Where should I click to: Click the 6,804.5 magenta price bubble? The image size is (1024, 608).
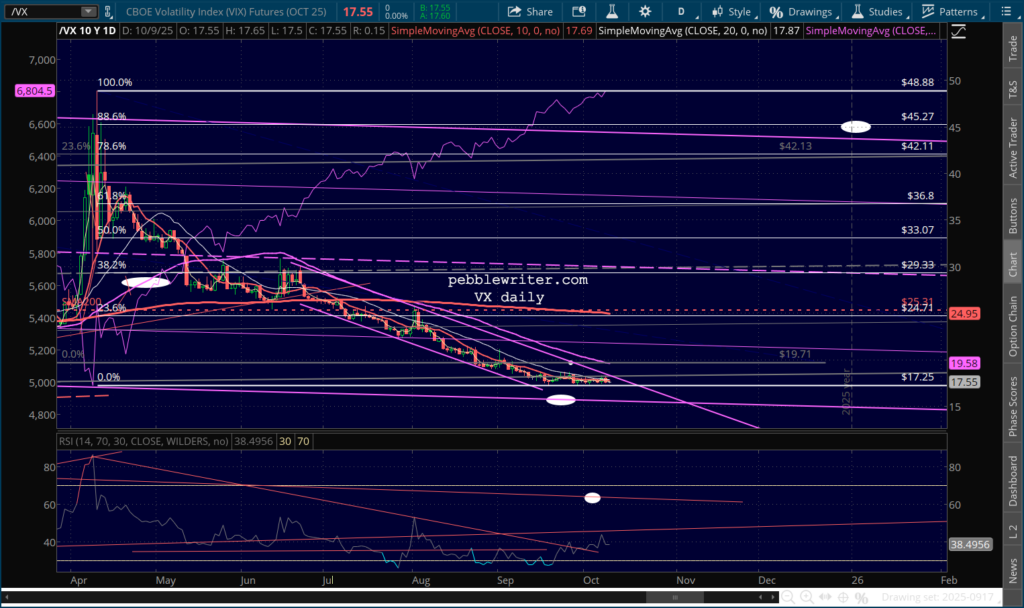point(35,91)
